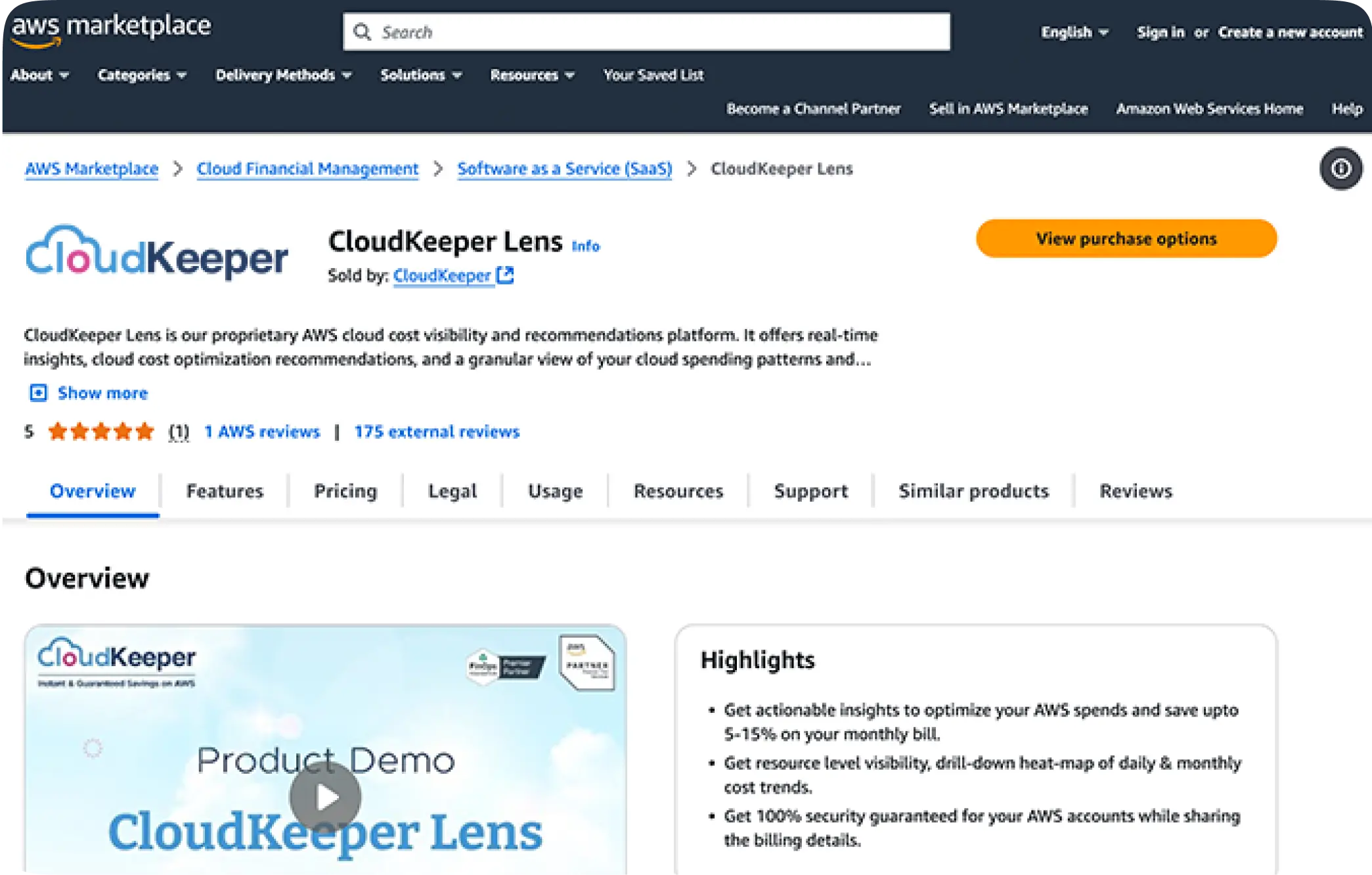Viewport: 1372px width, 875px height.
Task: Click the Show more plus icon
Action: [x=38, y=393]
